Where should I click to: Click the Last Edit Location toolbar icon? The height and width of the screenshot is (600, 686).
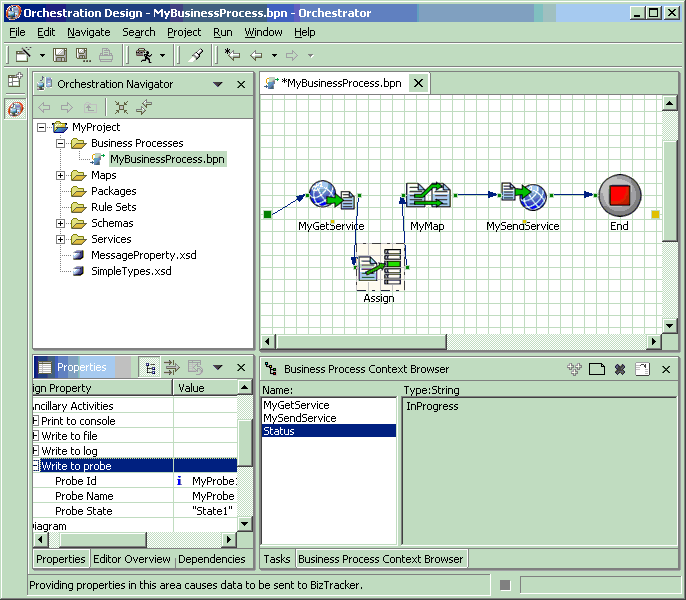coord(232,55)
